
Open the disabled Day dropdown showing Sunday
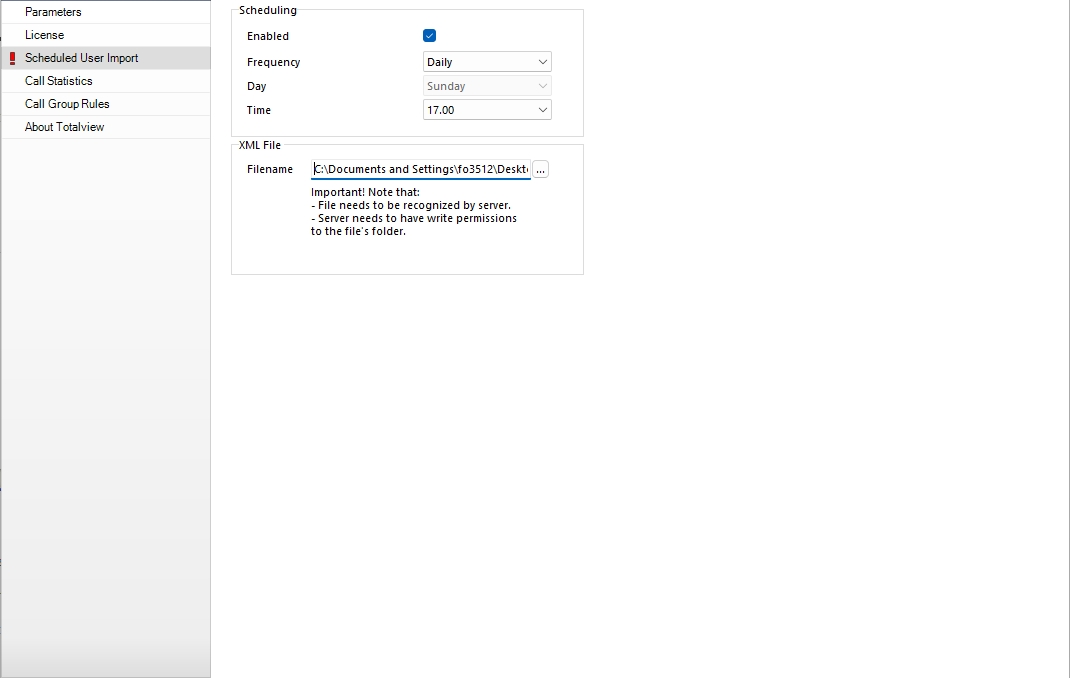[487, 86]
